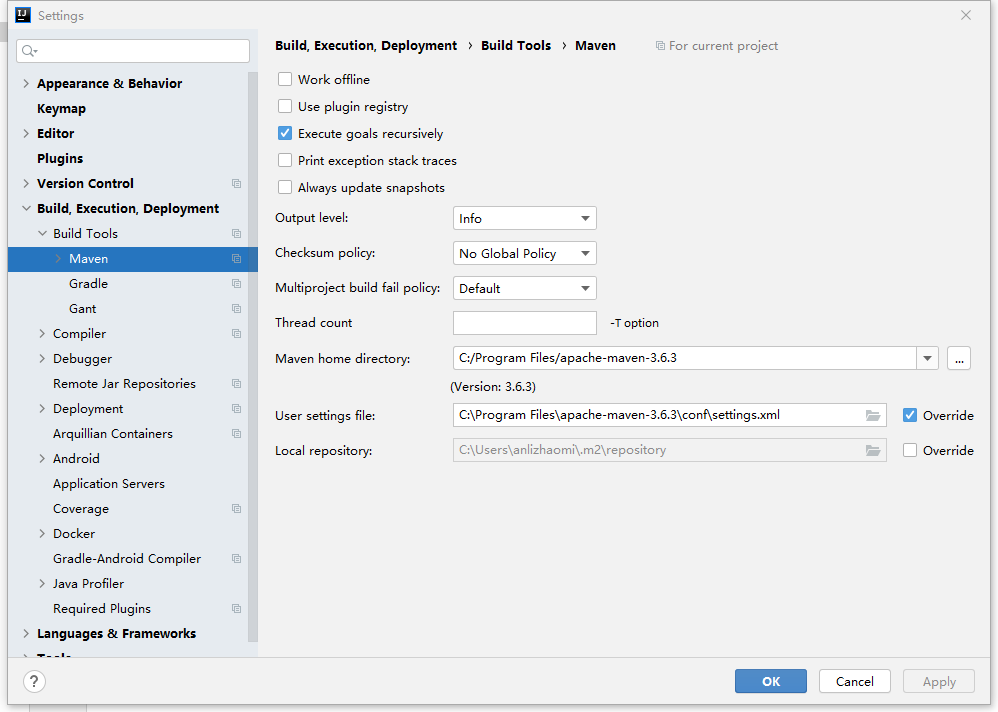Open the Application Servers settings page
Image resolution: width=998 pixels, height=712 pixels.
(x=109, y=484)
